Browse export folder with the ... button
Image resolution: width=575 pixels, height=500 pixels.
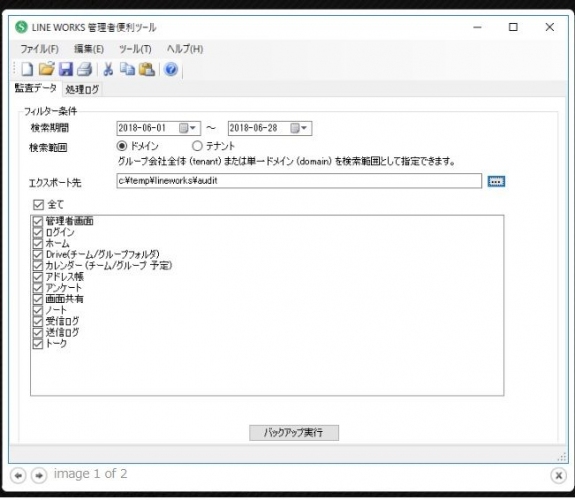(496, 181)
